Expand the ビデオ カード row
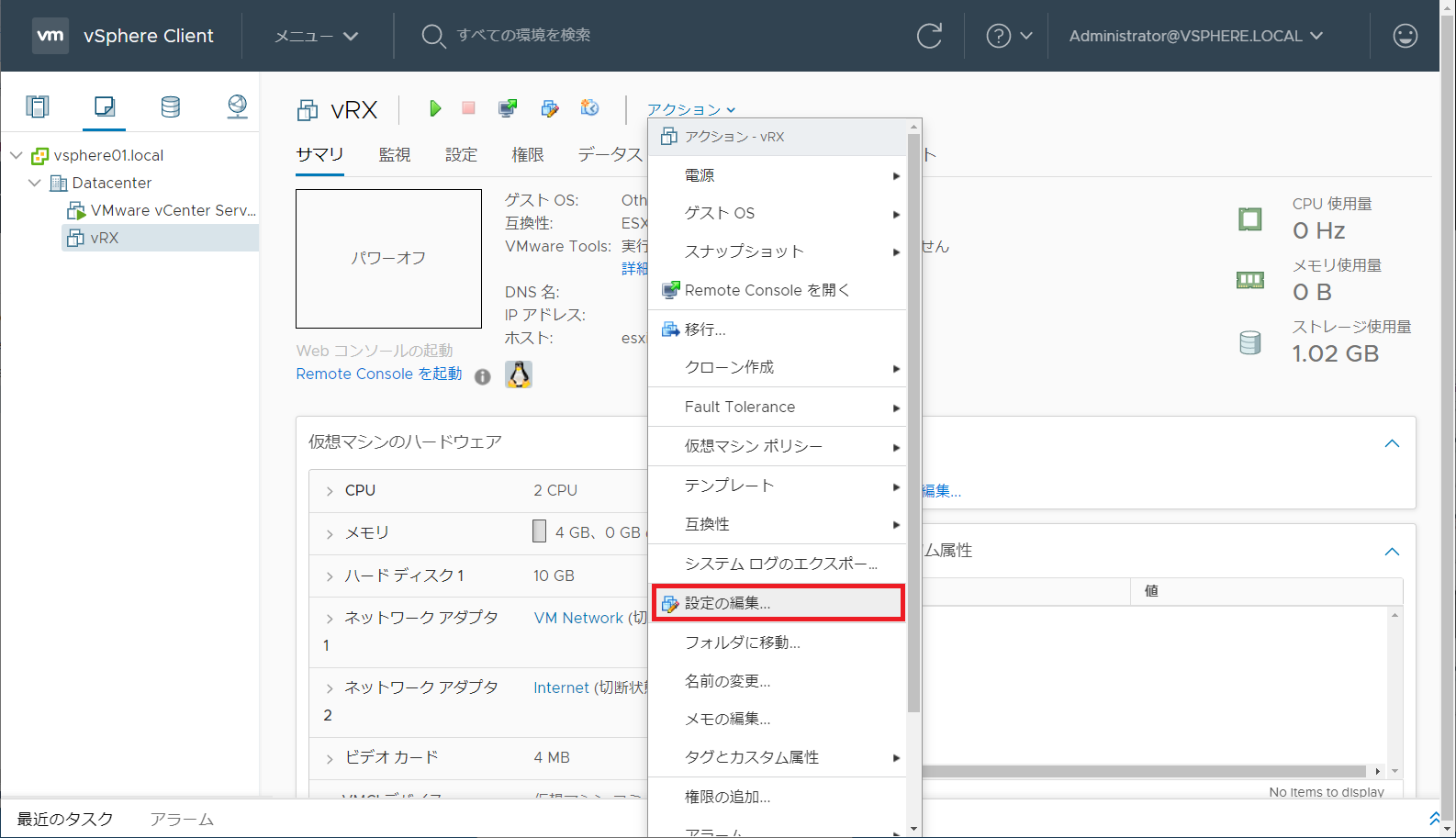This screenshot has width=1456, height=838. [330, 758]
